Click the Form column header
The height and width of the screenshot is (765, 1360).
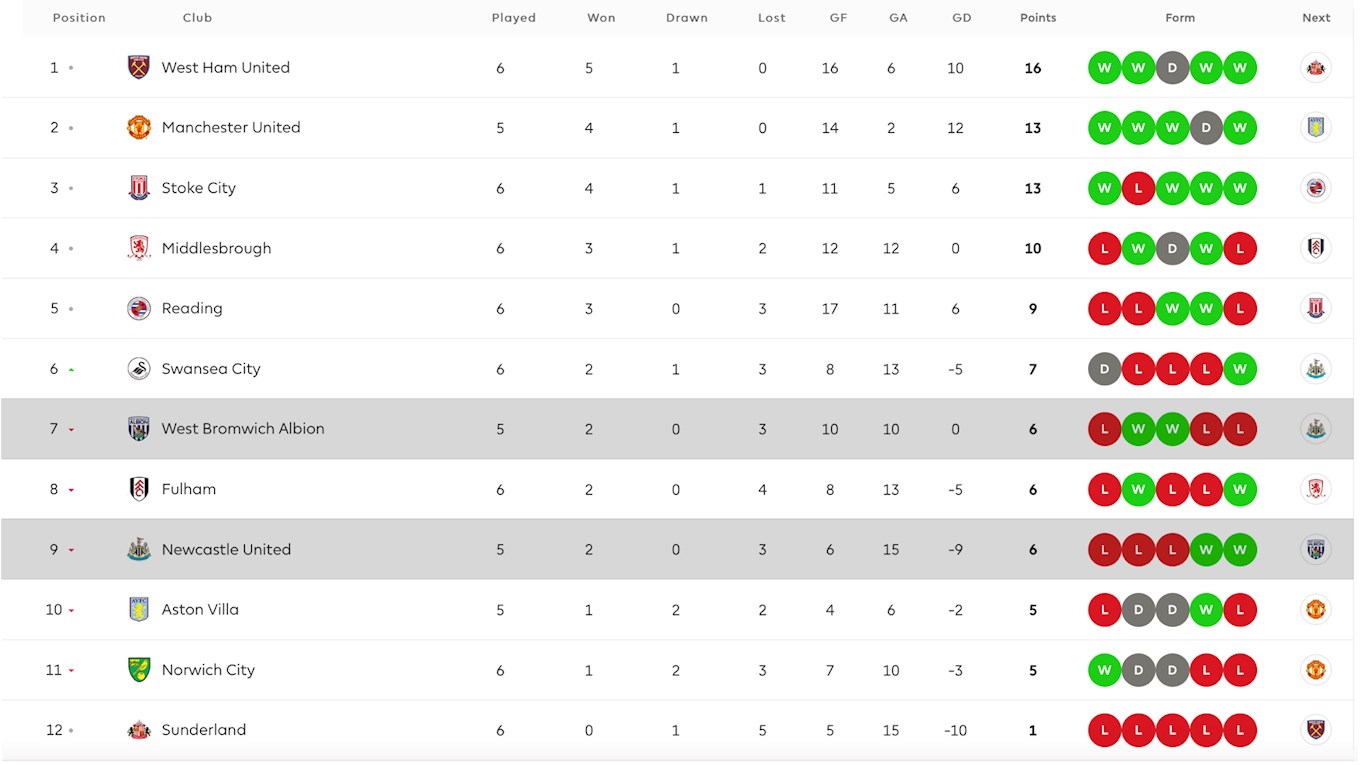point(1180,18)
